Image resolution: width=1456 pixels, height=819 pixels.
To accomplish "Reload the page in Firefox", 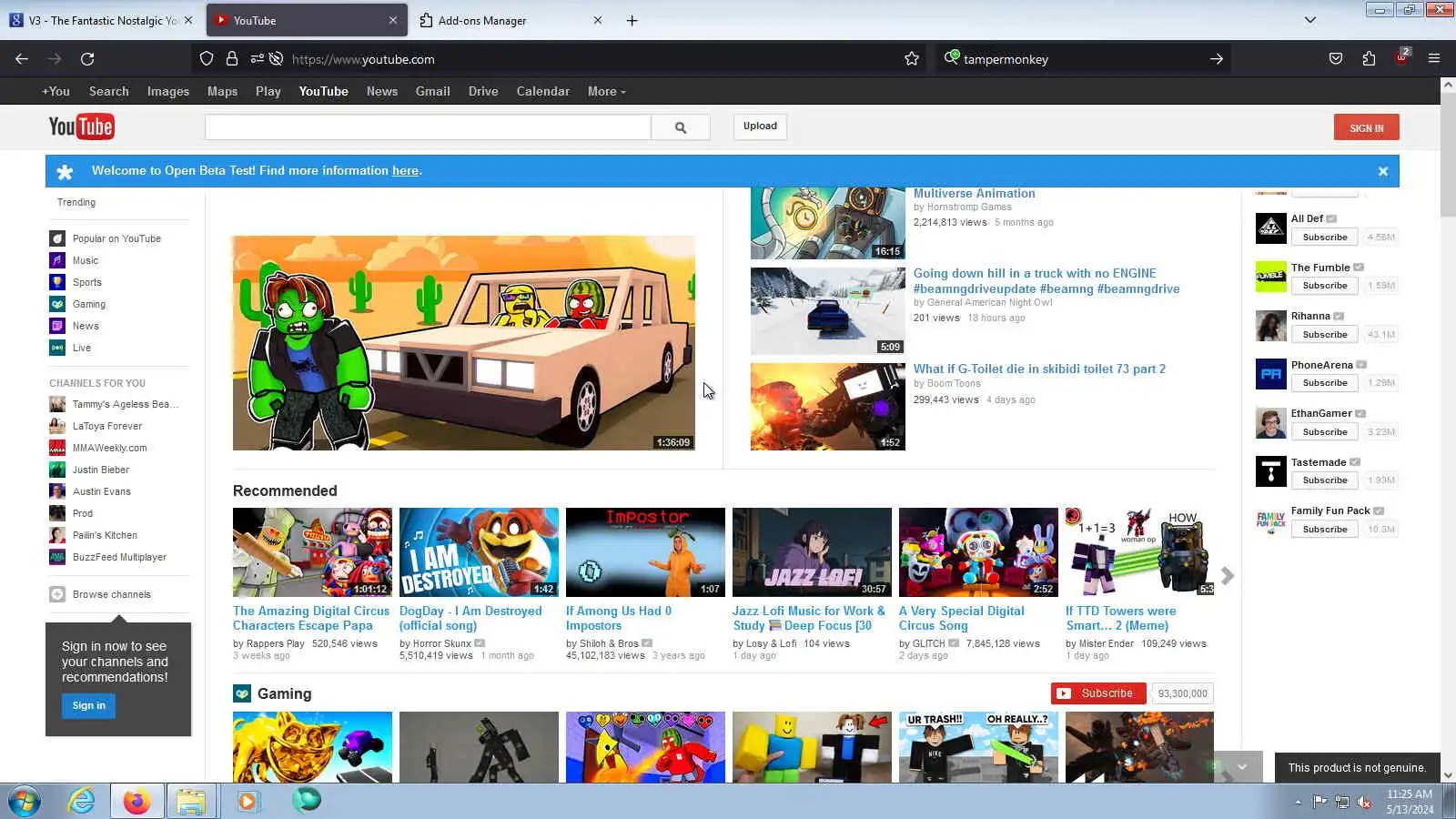I will [87, 59].
